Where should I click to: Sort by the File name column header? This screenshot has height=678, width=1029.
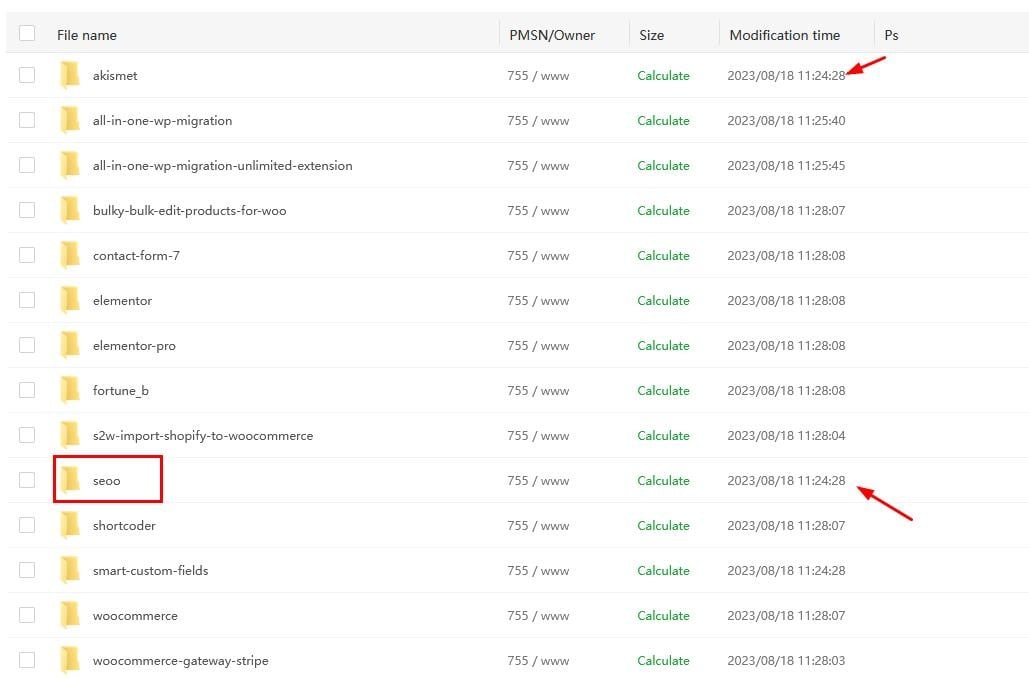87,35
